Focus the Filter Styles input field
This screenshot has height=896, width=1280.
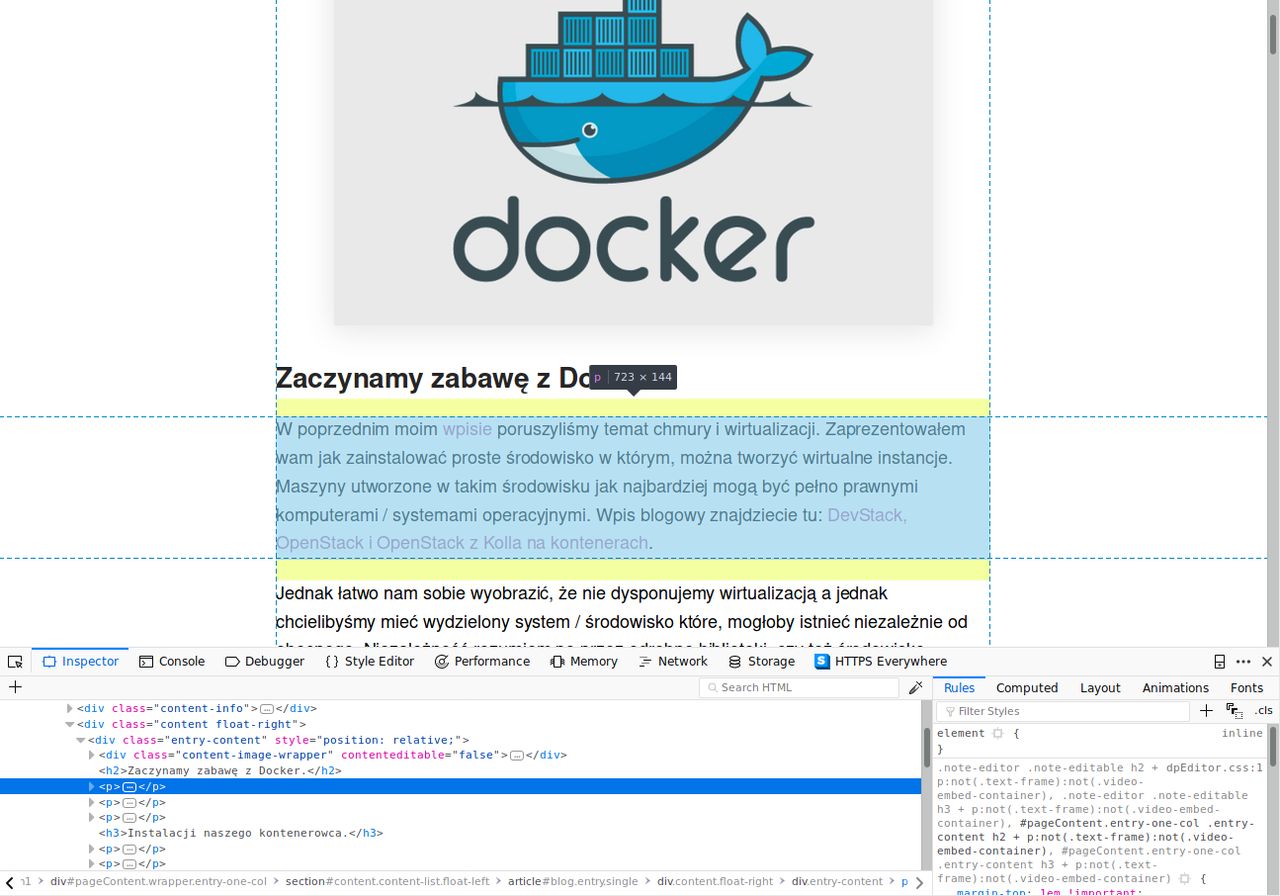tap(1063, 712)
